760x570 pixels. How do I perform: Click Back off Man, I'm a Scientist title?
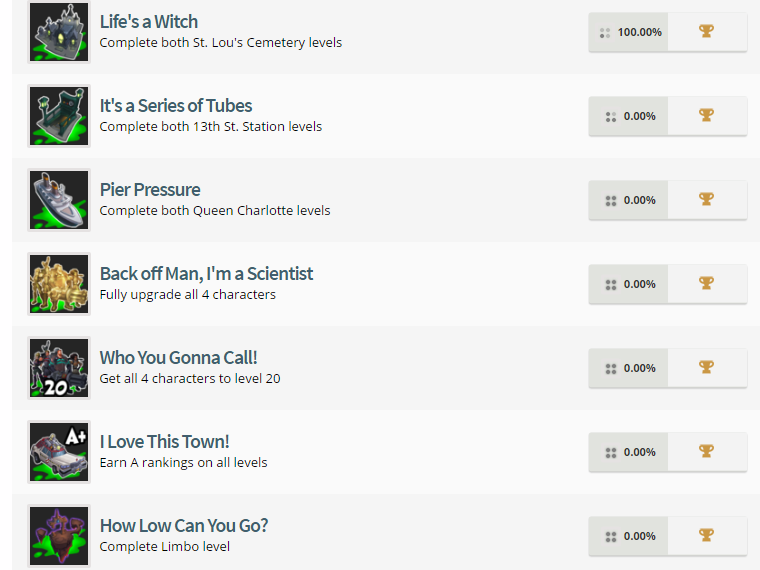click(x=206, y=274)
